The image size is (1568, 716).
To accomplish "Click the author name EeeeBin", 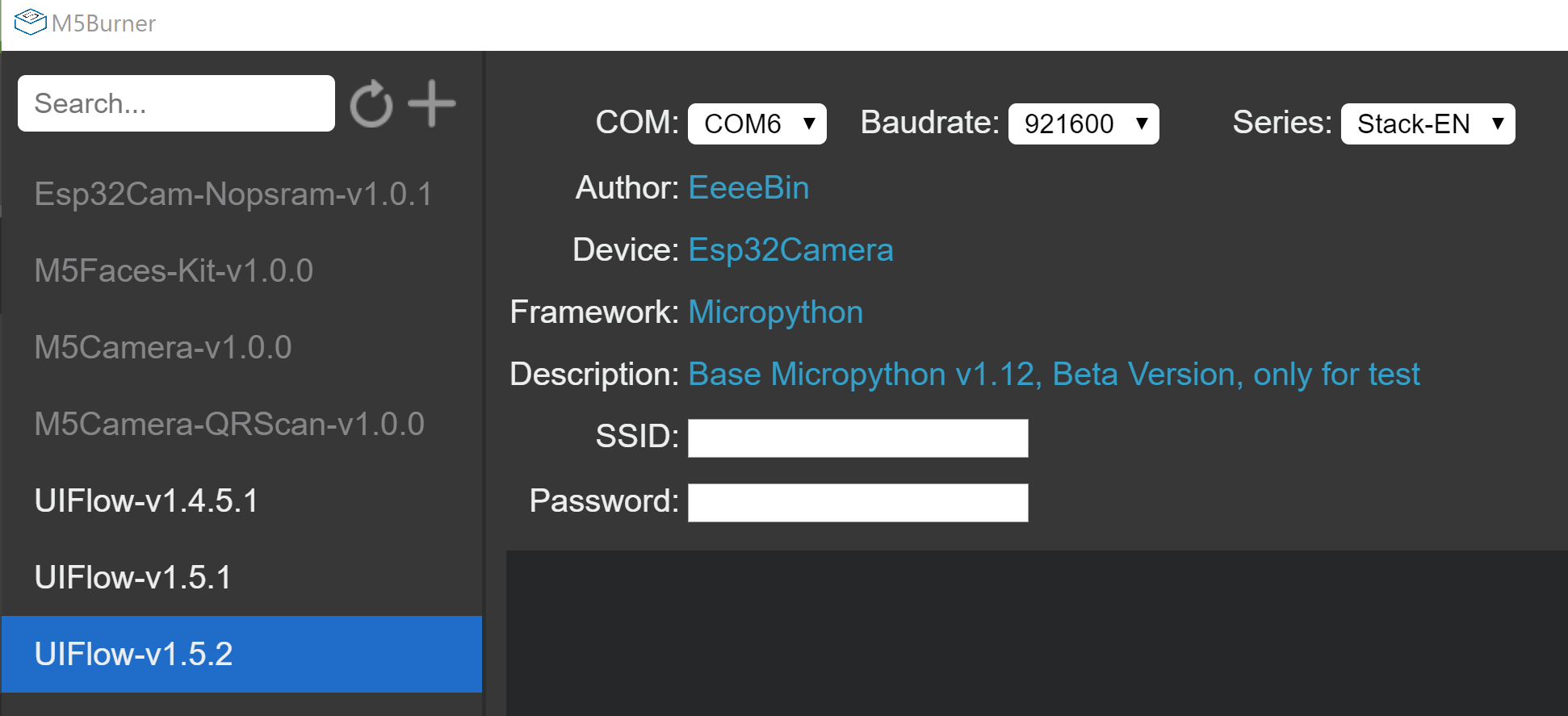I will tap(748, 187).
